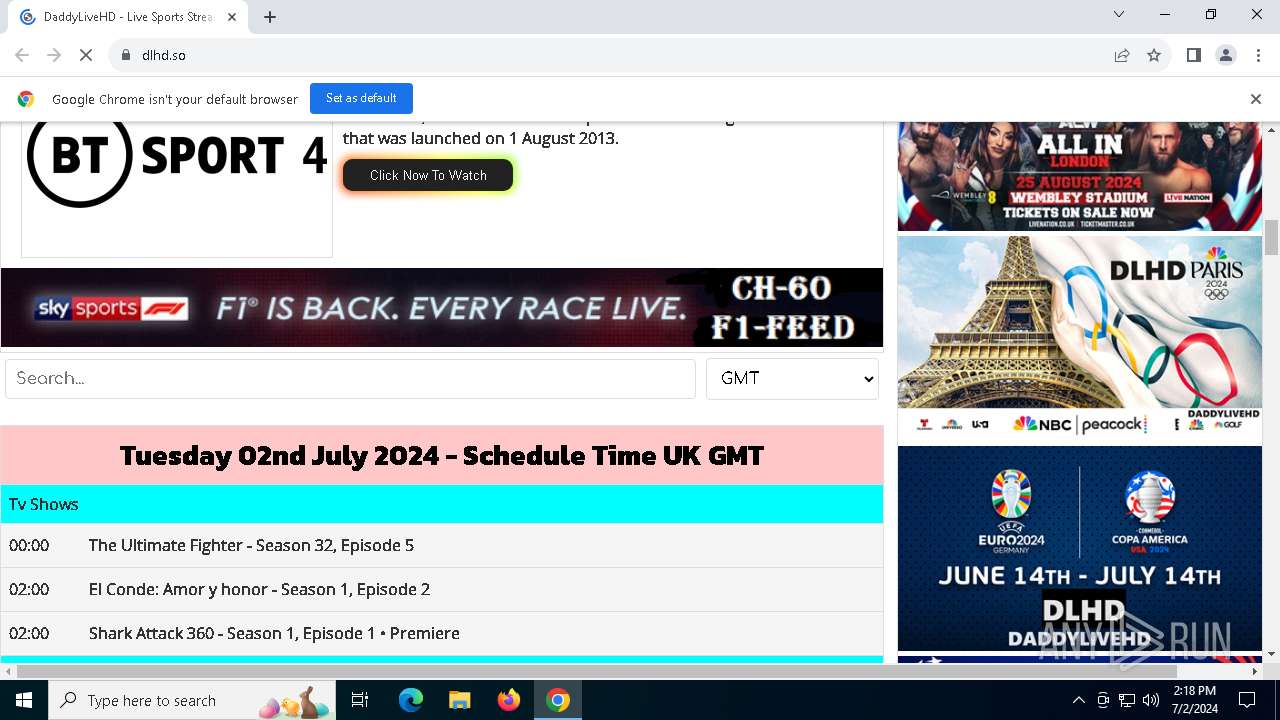Image resolution: width=1280 pixels, height=720 pixels.
Task: Open the All In London banner
Action: coord(1080,176)
